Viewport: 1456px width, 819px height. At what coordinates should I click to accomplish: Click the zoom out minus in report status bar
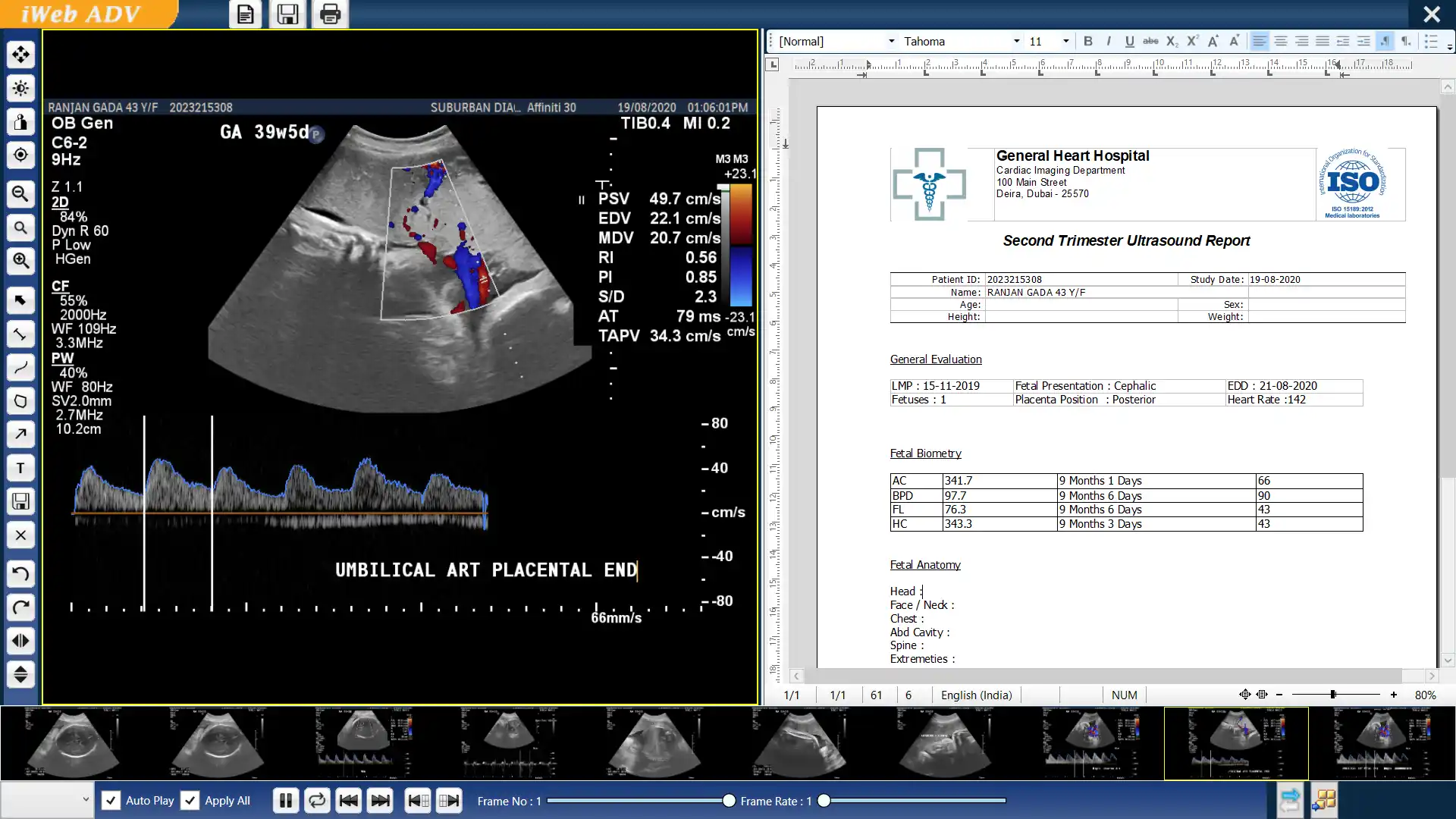point(1279,695)
